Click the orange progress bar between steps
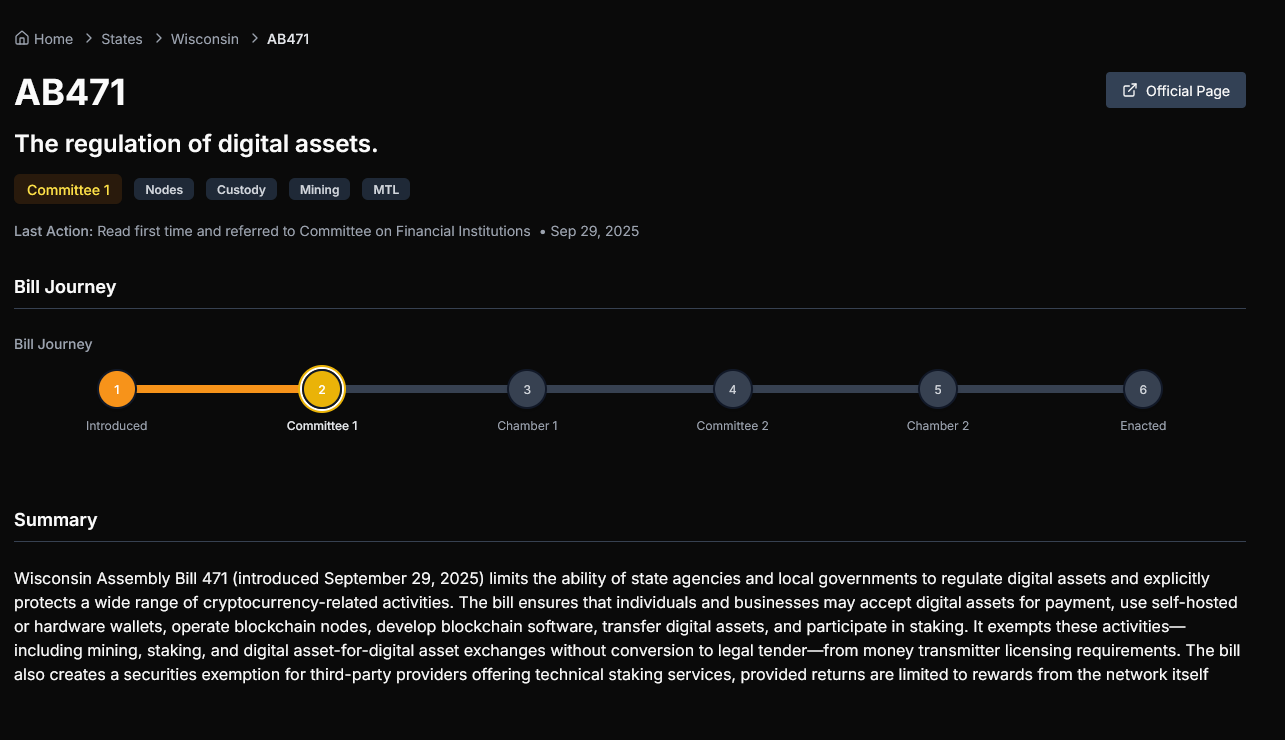Image resolution: width=1285 pixels, height=740 pixels. coord(219,389)
